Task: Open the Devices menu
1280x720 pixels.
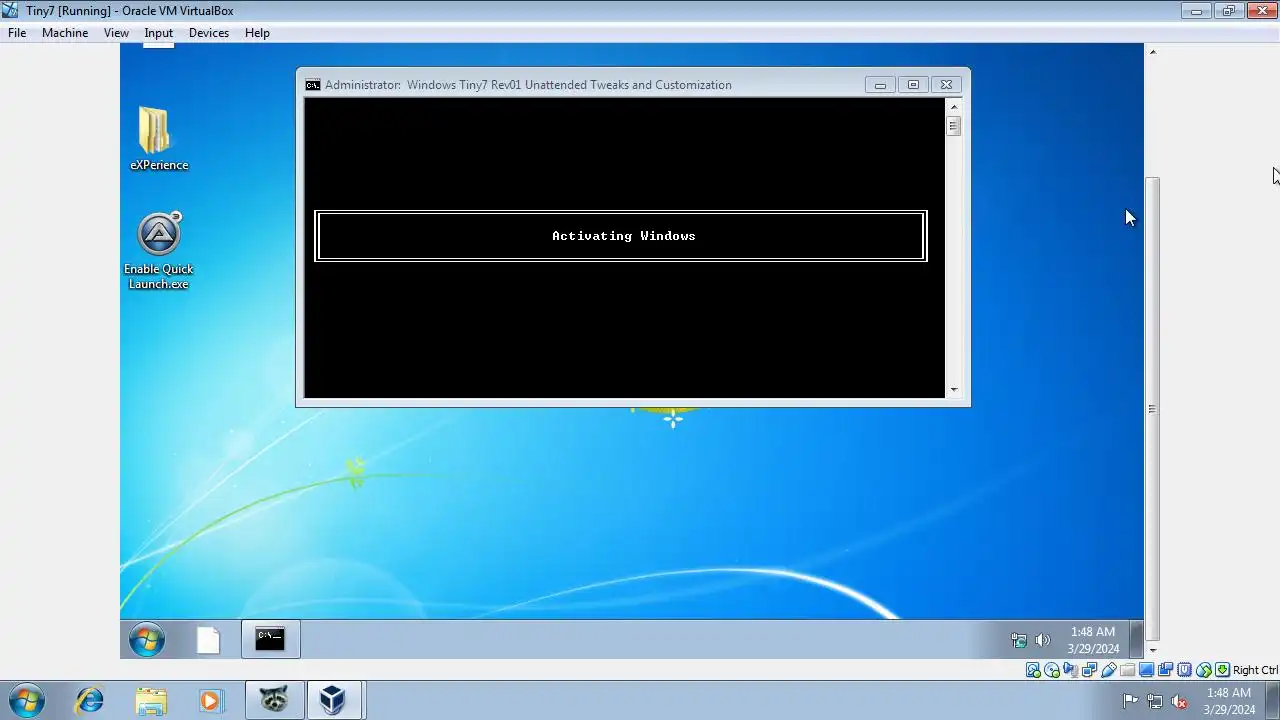Action: pos(208,33)
